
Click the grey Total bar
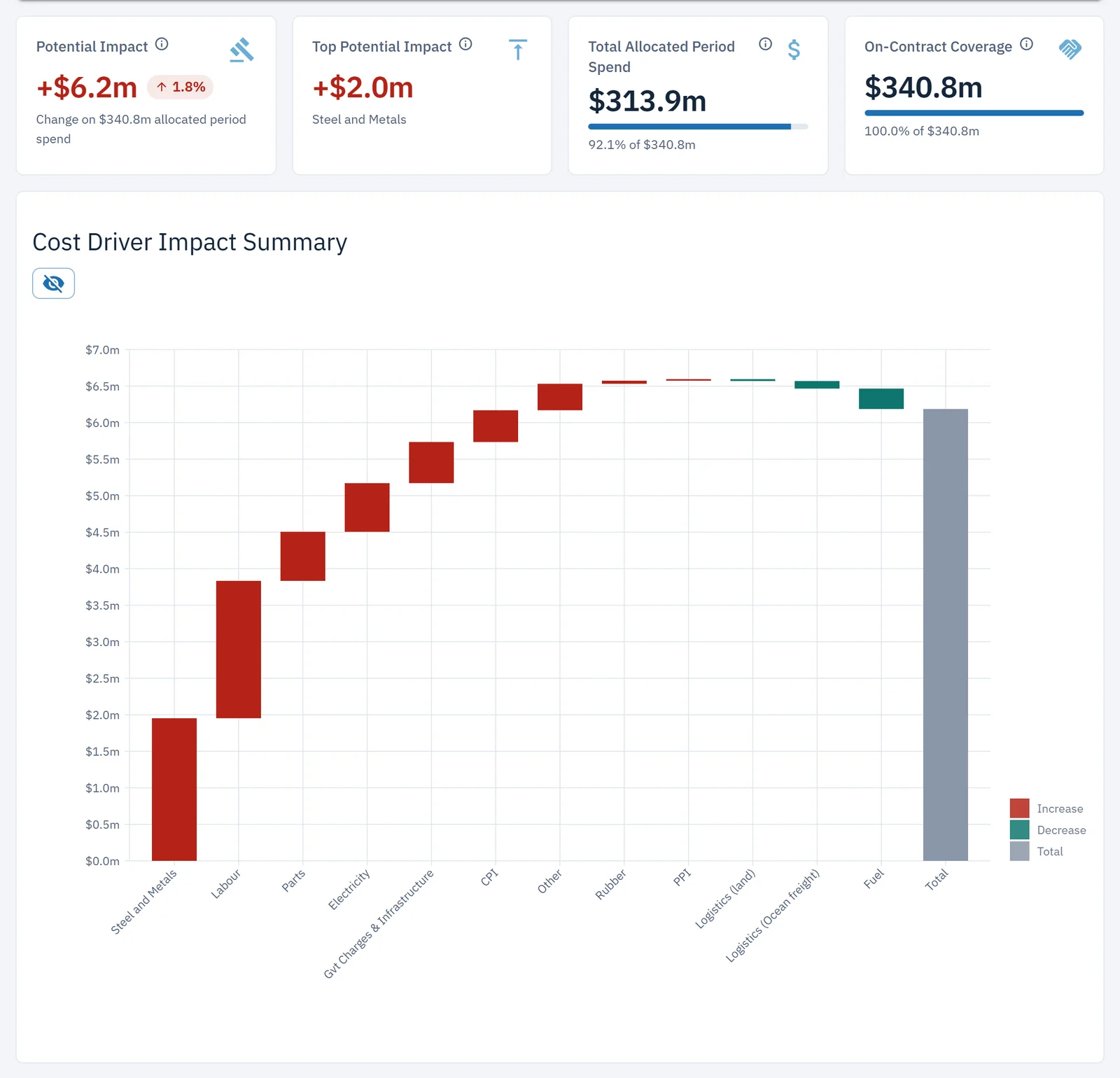[x=946, y=635]
